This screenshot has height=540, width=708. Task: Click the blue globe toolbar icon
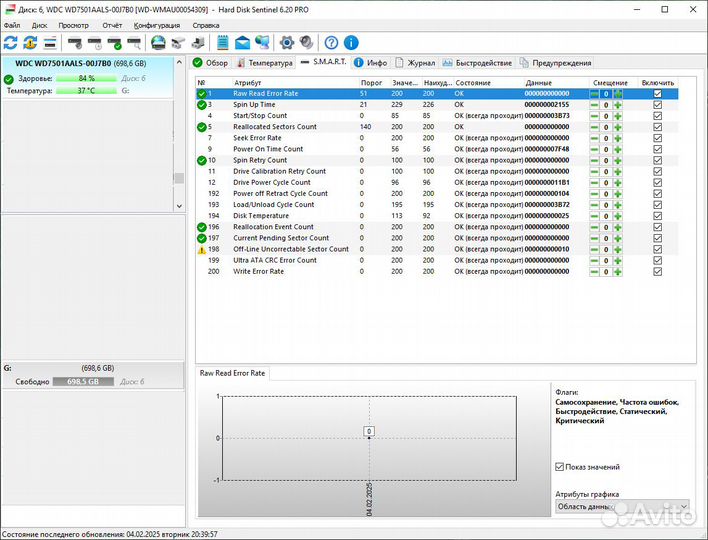[x=158, y=43]
